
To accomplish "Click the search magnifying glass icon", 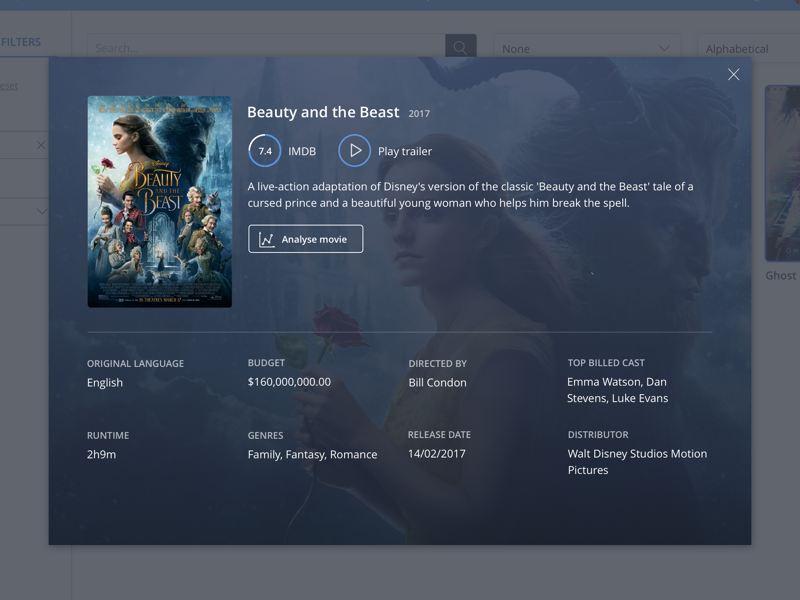I will coord(460,46).
